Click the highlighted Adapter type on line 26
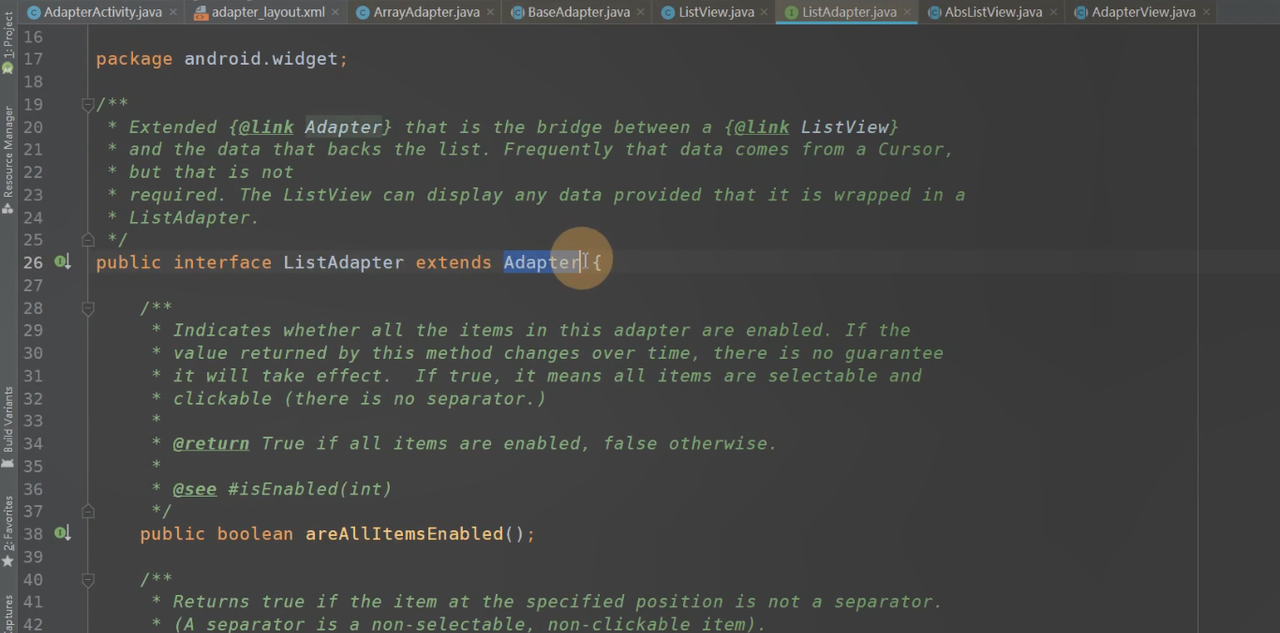The height and width of the screenshot is (633, 1280). [x=542, y=262]
